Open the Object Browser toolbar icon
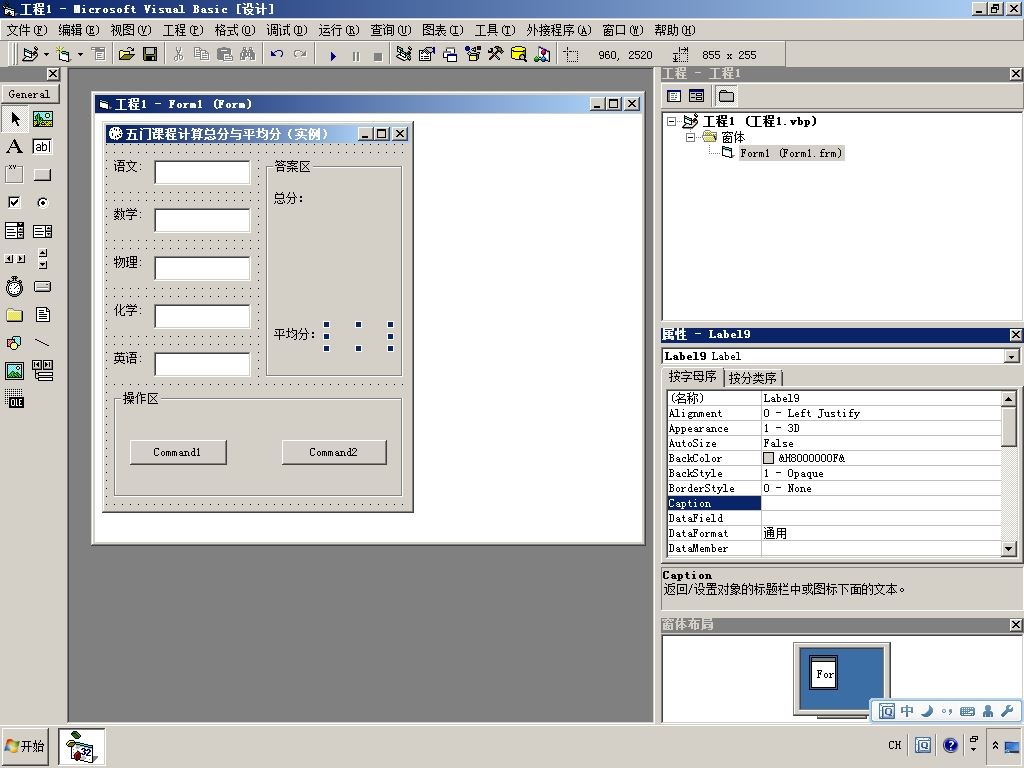This screenshot has height=768, width=1024. pyautogui.click(x=473, y=54)
